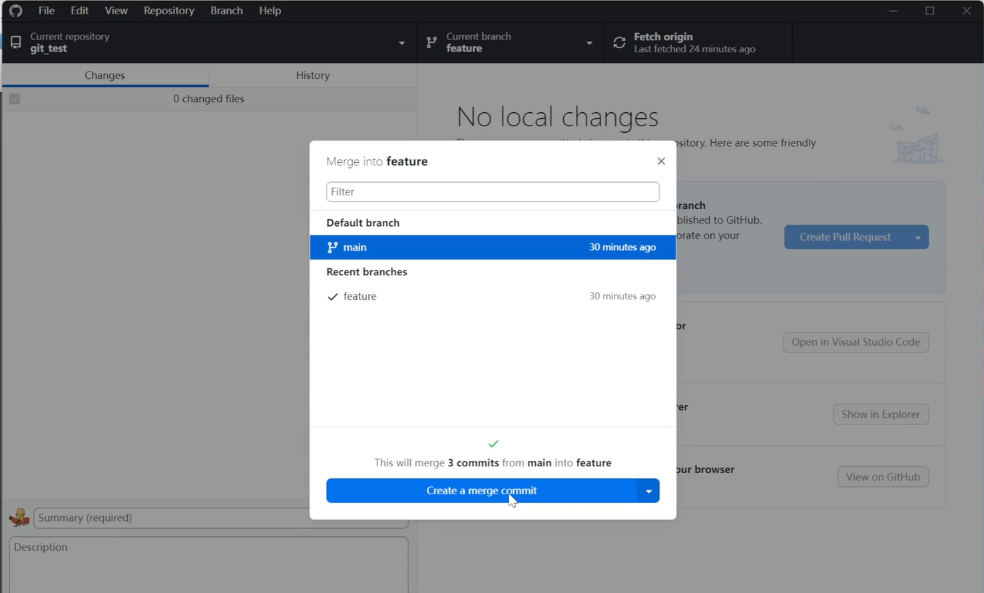Open the Branch menu
This screenshot has height=593, width=984.
226,10
